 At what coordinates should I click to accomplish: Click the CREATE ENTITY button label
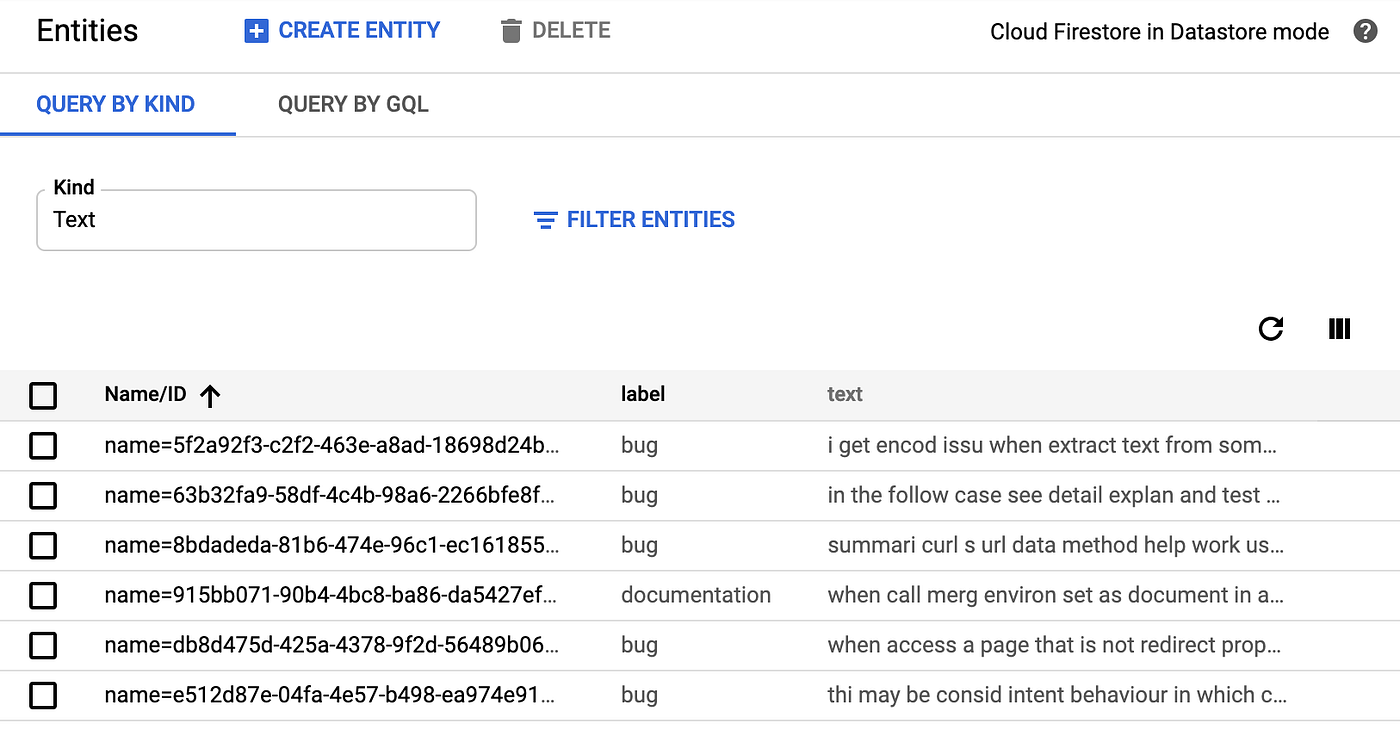tap(359, 31)
